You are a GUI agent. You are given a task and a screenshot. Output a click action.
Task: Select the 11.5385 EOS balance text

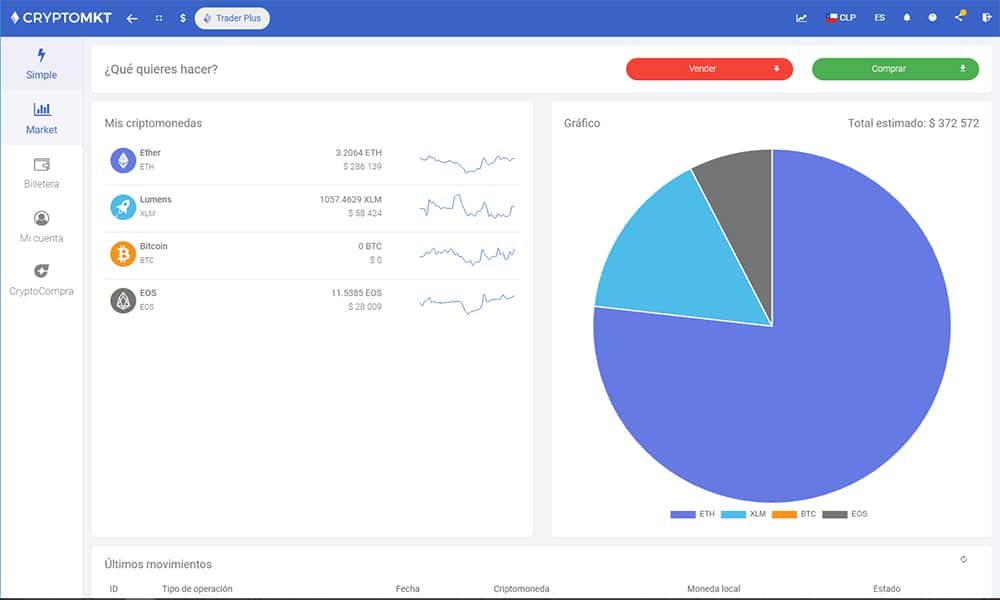357,293
